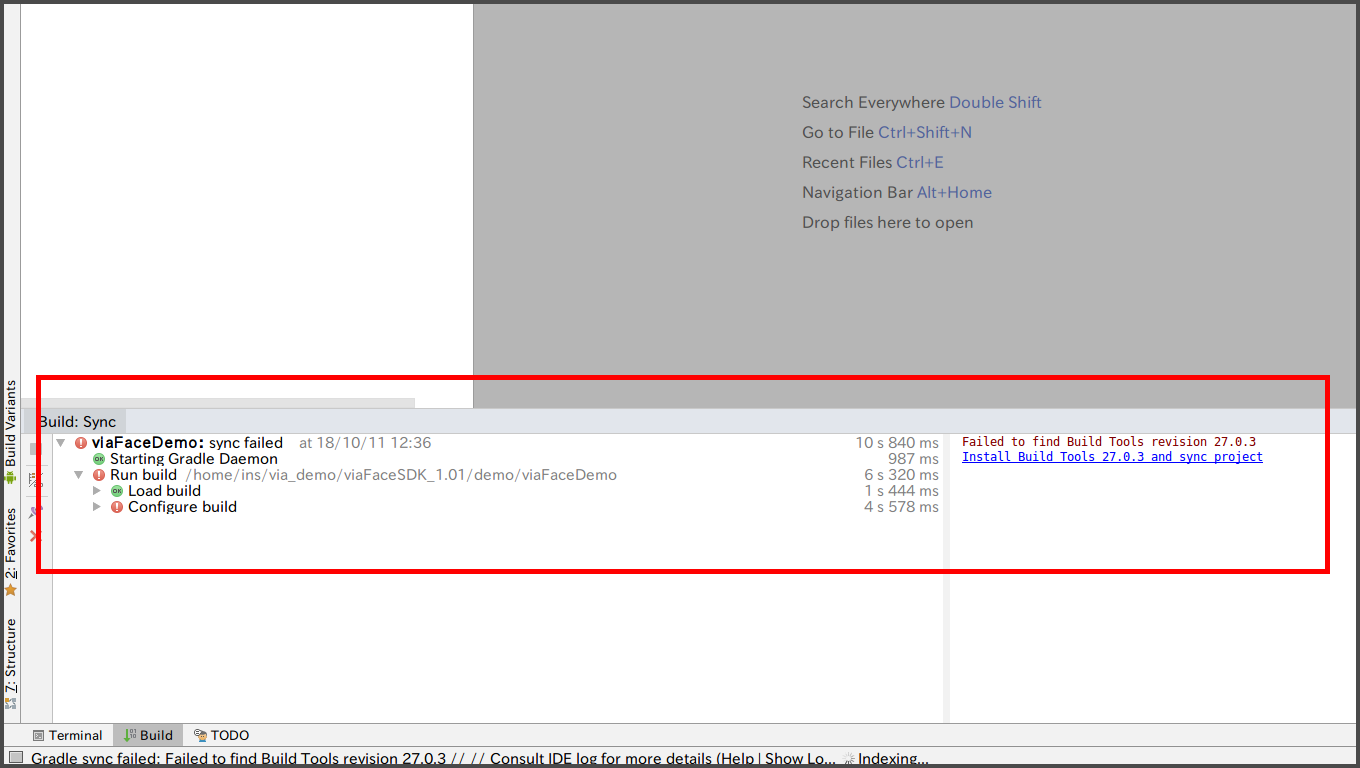The width and height of the screenshot is (1360, 768).
Task: Click green OK icon beside Load build
Action: click(117, 491)
